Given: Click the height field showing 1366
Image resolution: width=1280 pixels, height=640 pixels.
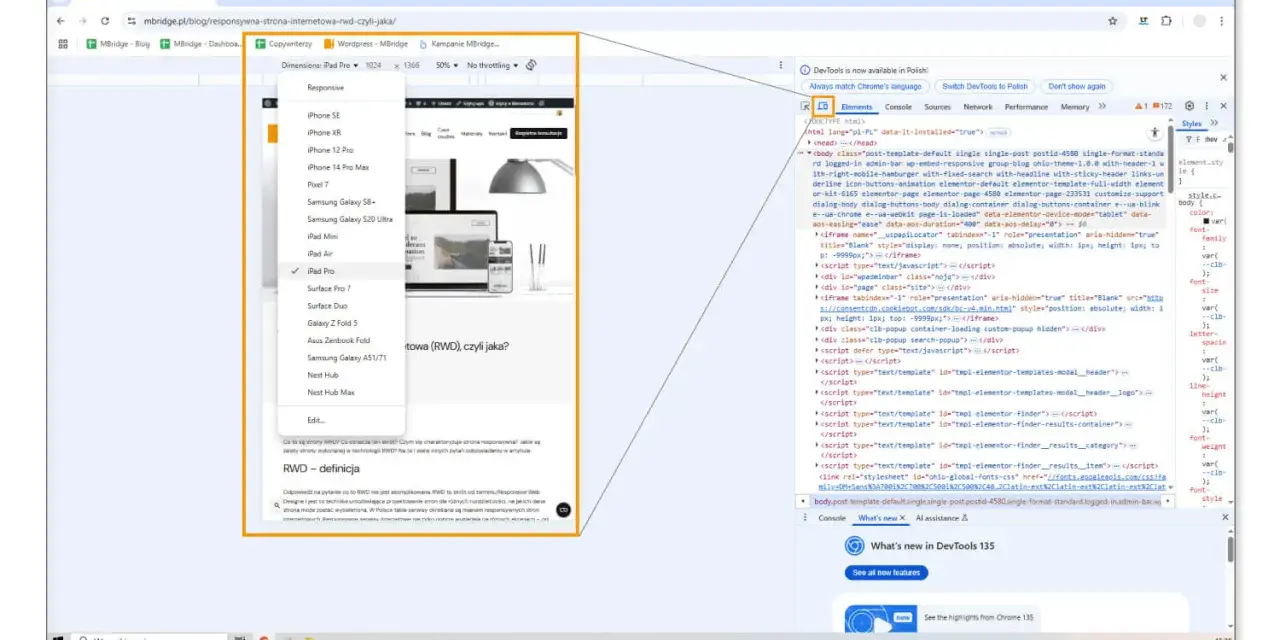Looking at the screenshot, I should (411, 65).
